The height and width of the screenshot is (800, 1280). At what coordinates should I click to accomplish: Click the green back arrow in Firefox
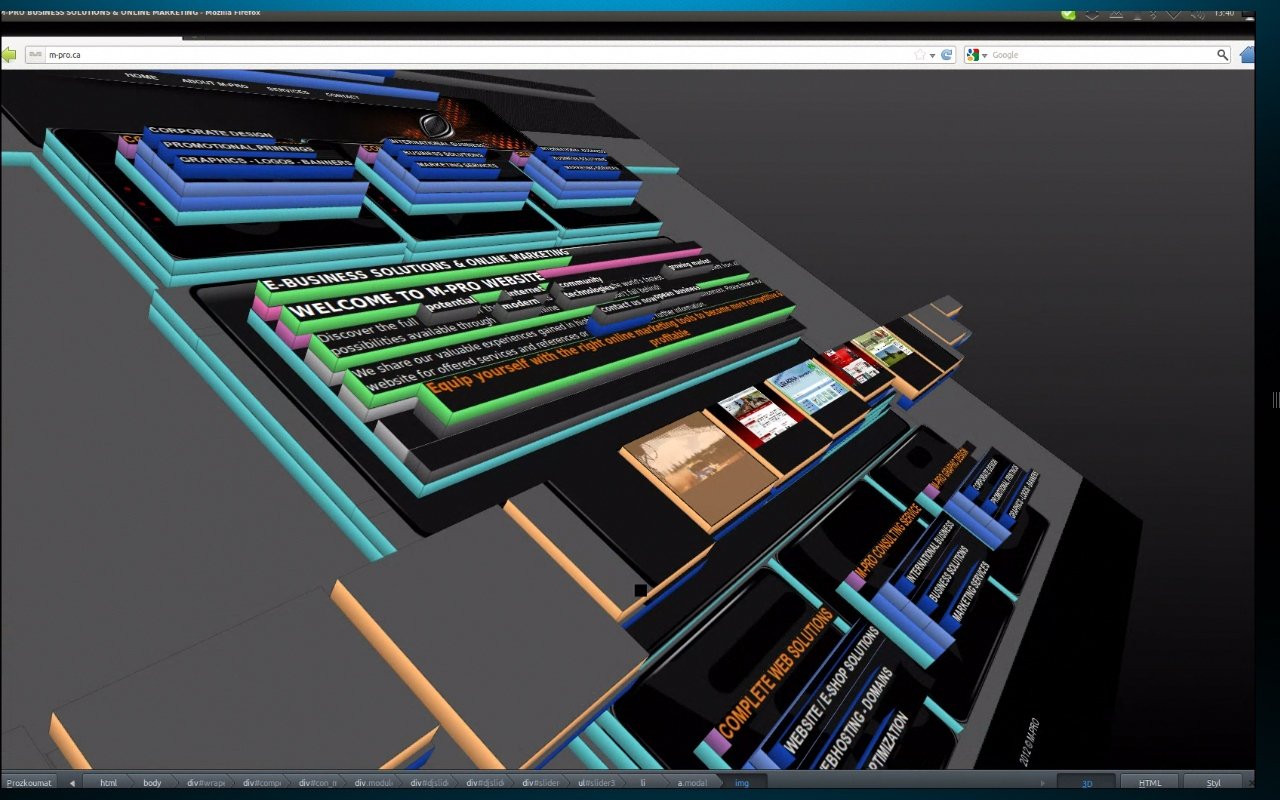click(x=9, y=54)
